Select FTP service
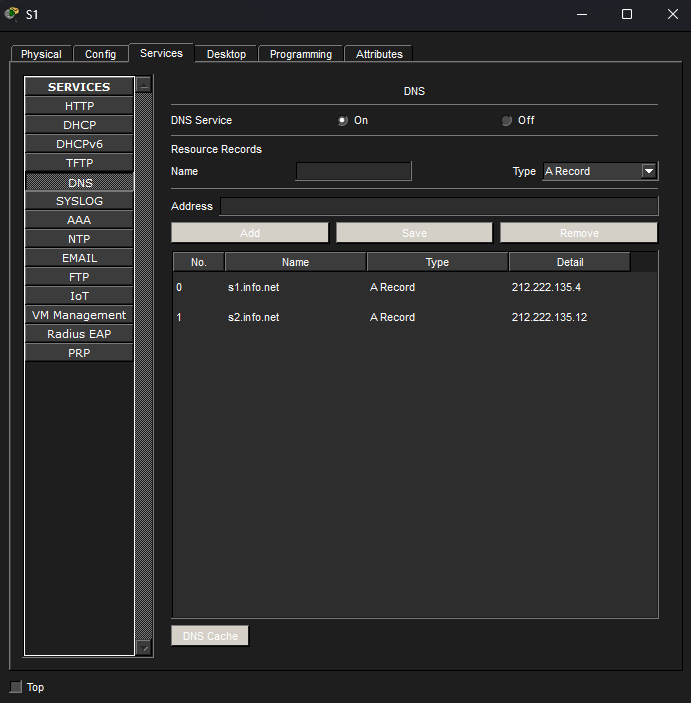Viewport: 691px width, 703px height. coord(79,277)
